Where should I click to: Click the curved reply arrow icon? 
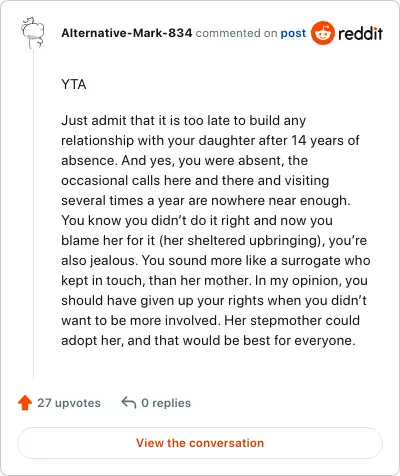pos(129,402)
